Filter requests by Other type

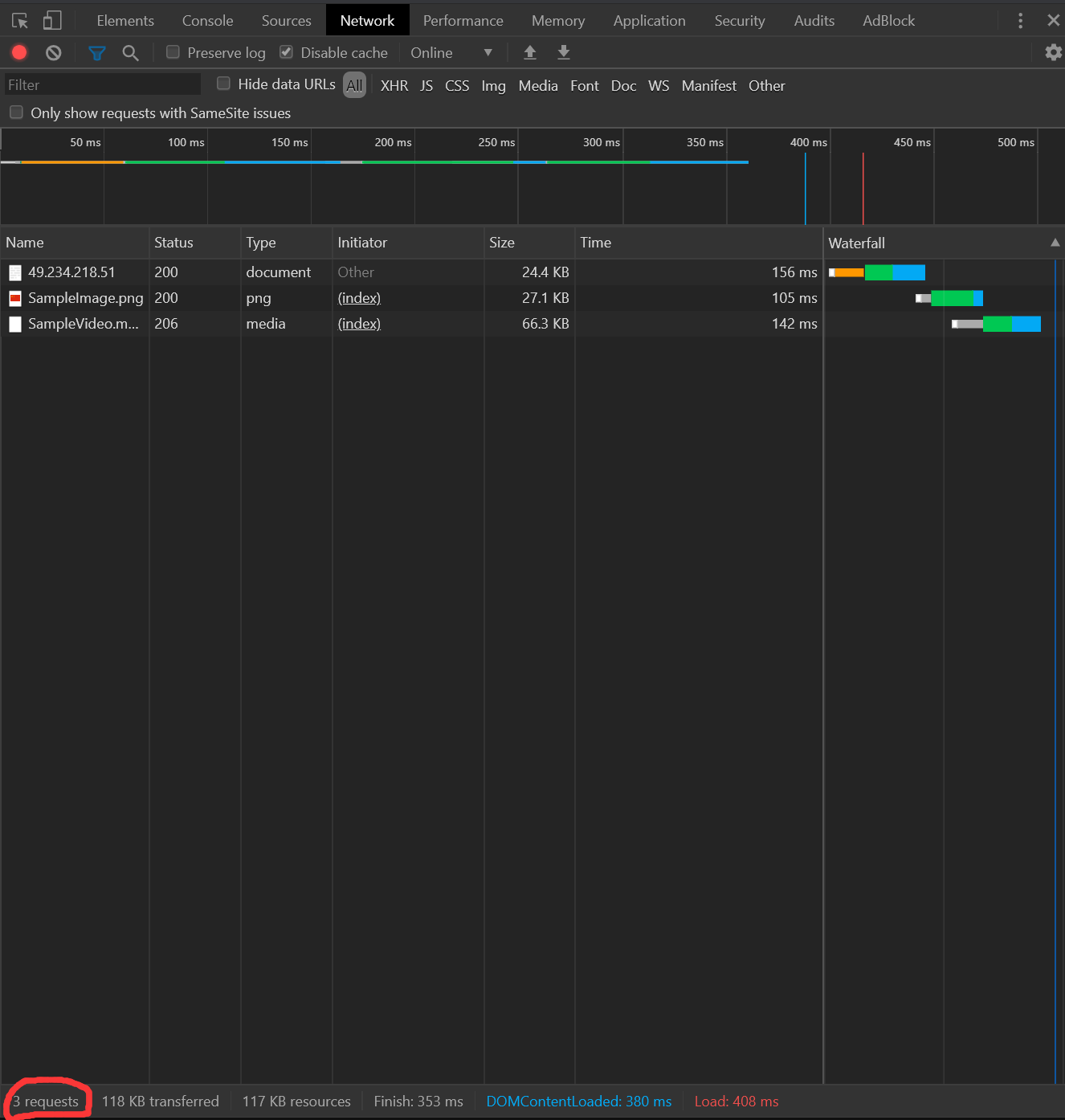(x=767, y=86)
